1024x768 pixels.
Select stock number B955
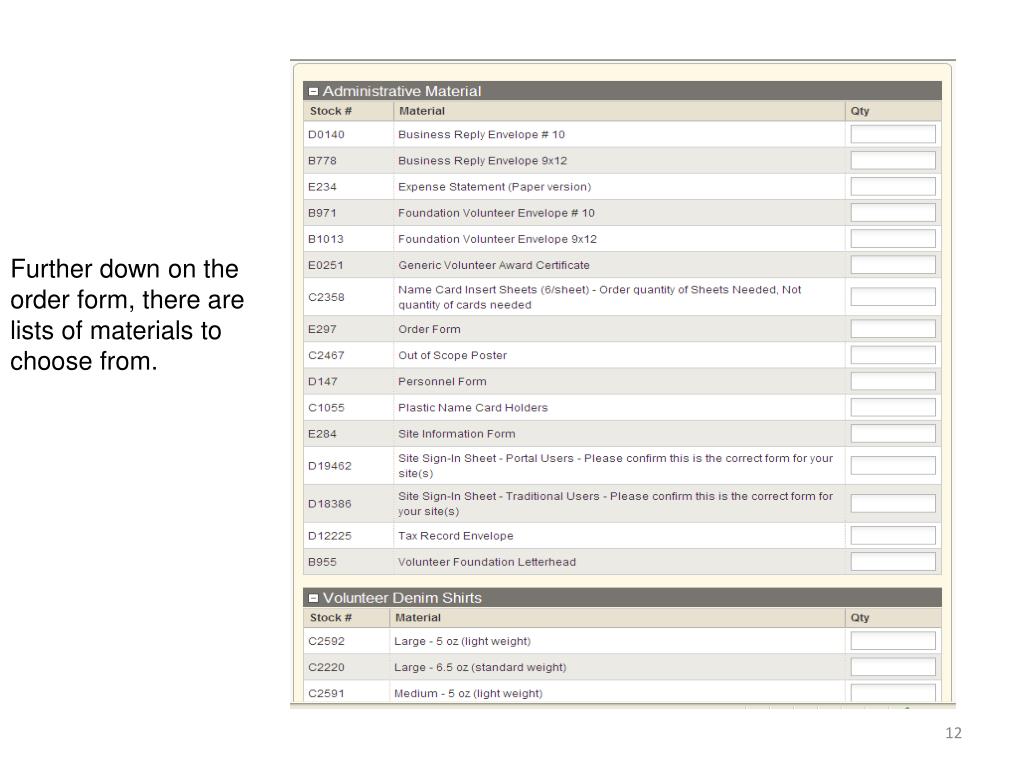click(x=322, y=562)
